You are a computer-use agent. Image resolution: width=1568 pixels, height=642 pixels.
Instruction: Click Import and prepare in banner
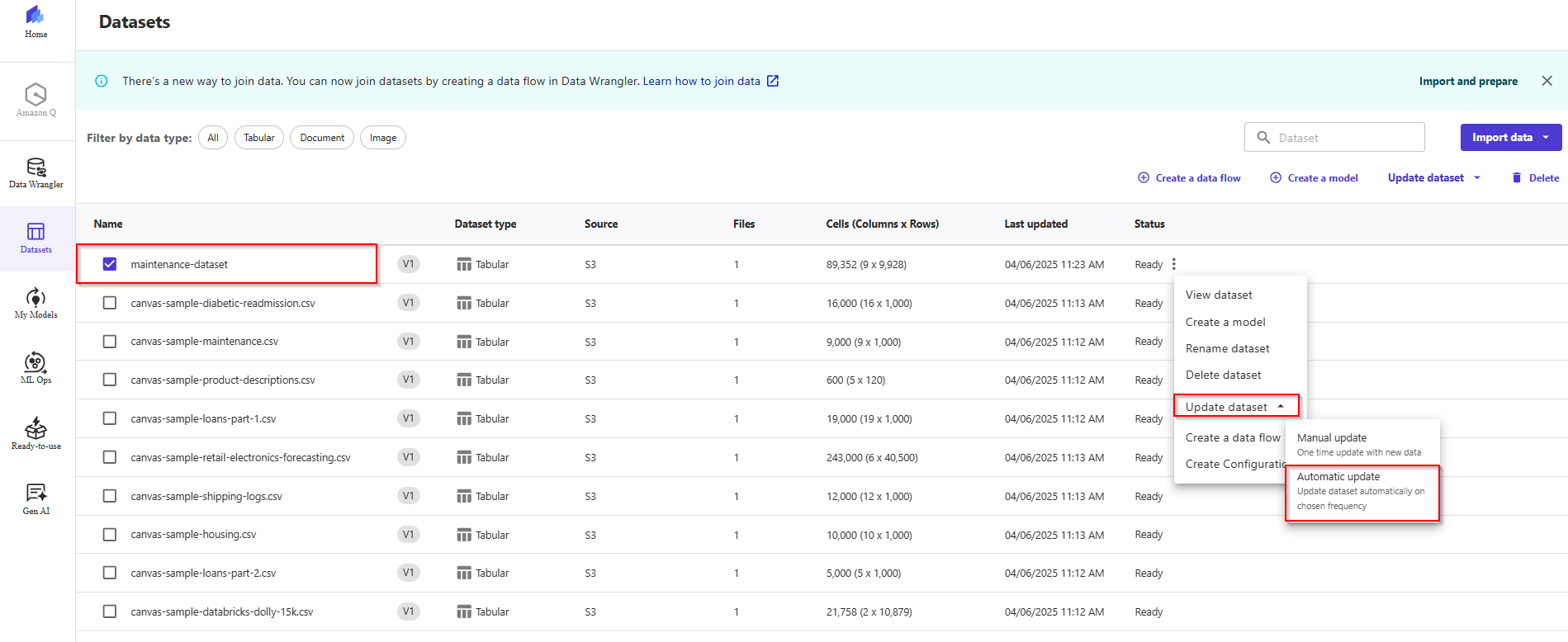[x=1468, y=81]
